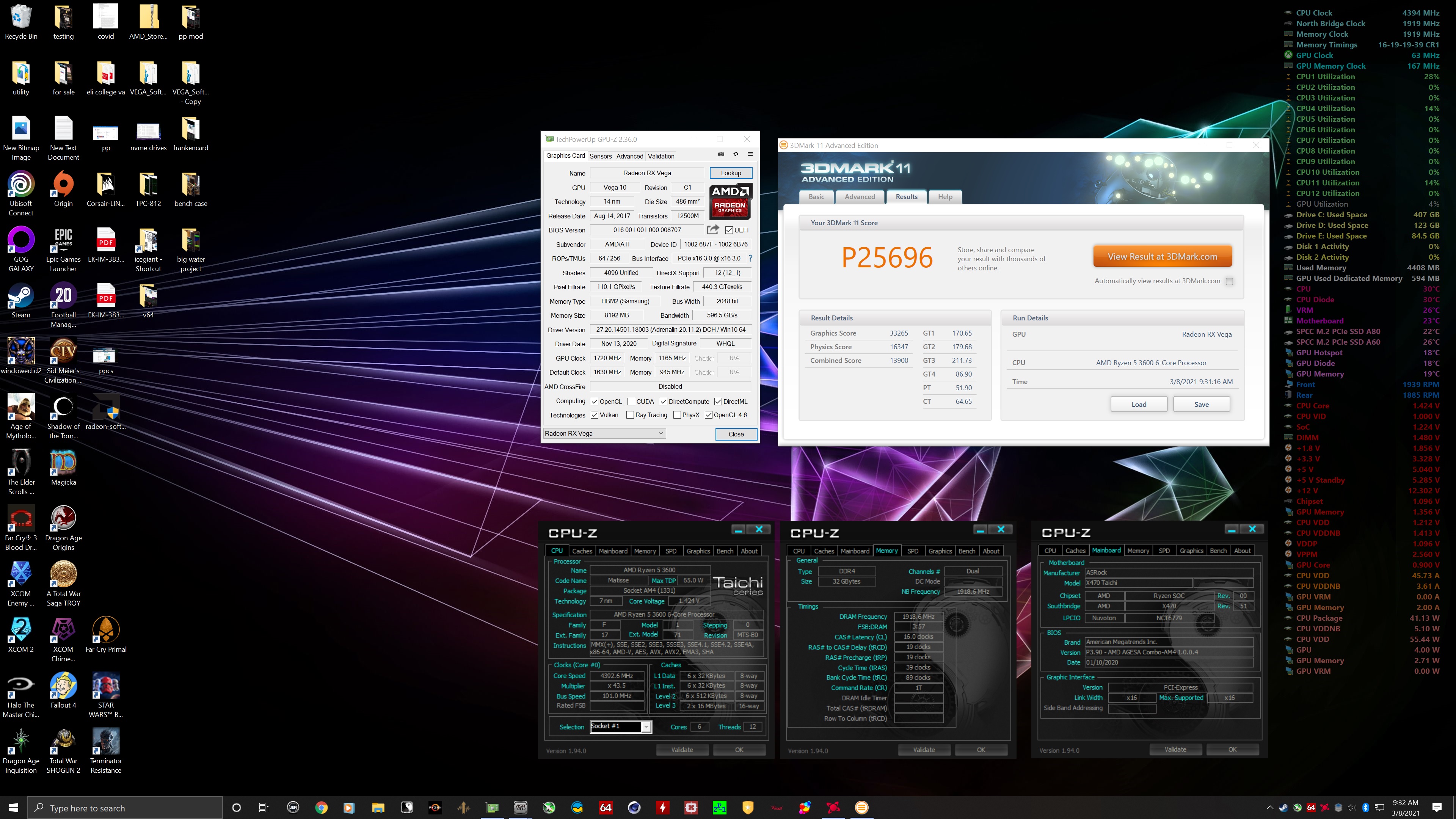Click the Lookup button in GPU-Z
Screen dimensions: 1456x819
[731, 173]
